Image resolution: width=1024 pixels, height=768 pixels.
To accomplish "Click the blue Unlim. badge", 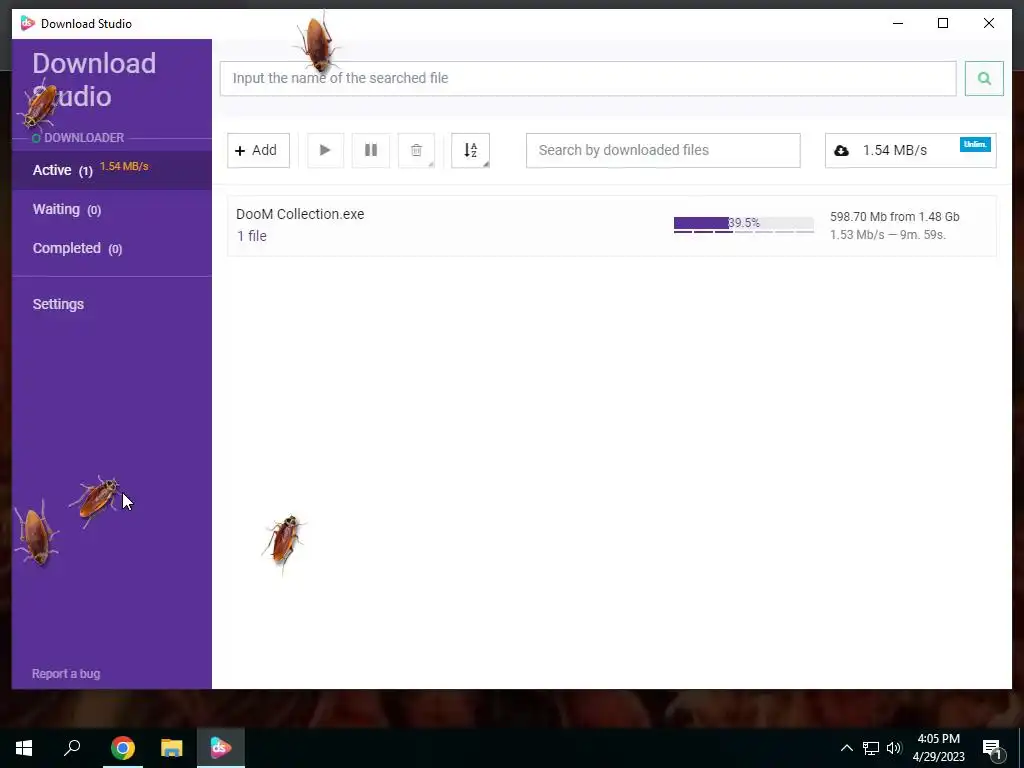I will click(x=975, y=144).
